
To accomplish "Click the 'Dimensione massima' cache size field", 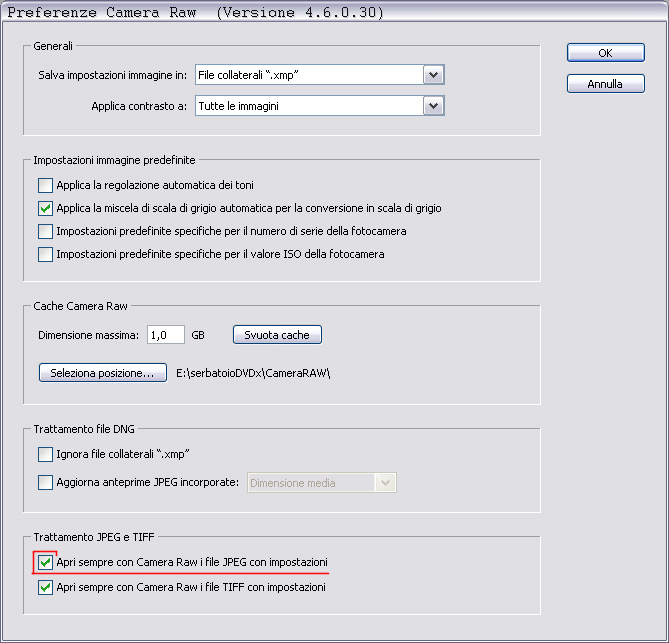I will (x=165, y=335).
